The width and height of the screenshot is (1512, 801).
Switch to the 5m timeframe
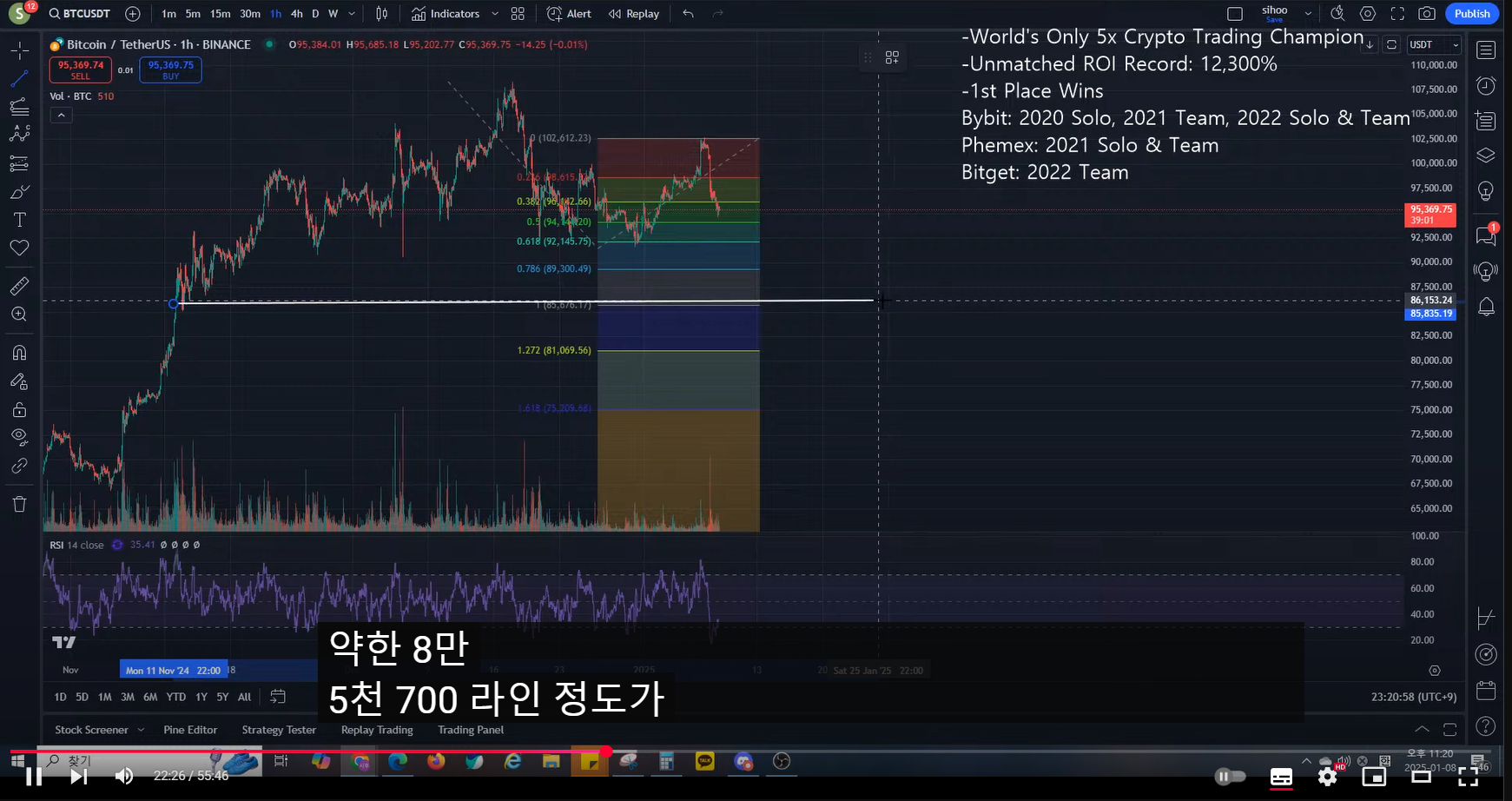click(193, 14)
